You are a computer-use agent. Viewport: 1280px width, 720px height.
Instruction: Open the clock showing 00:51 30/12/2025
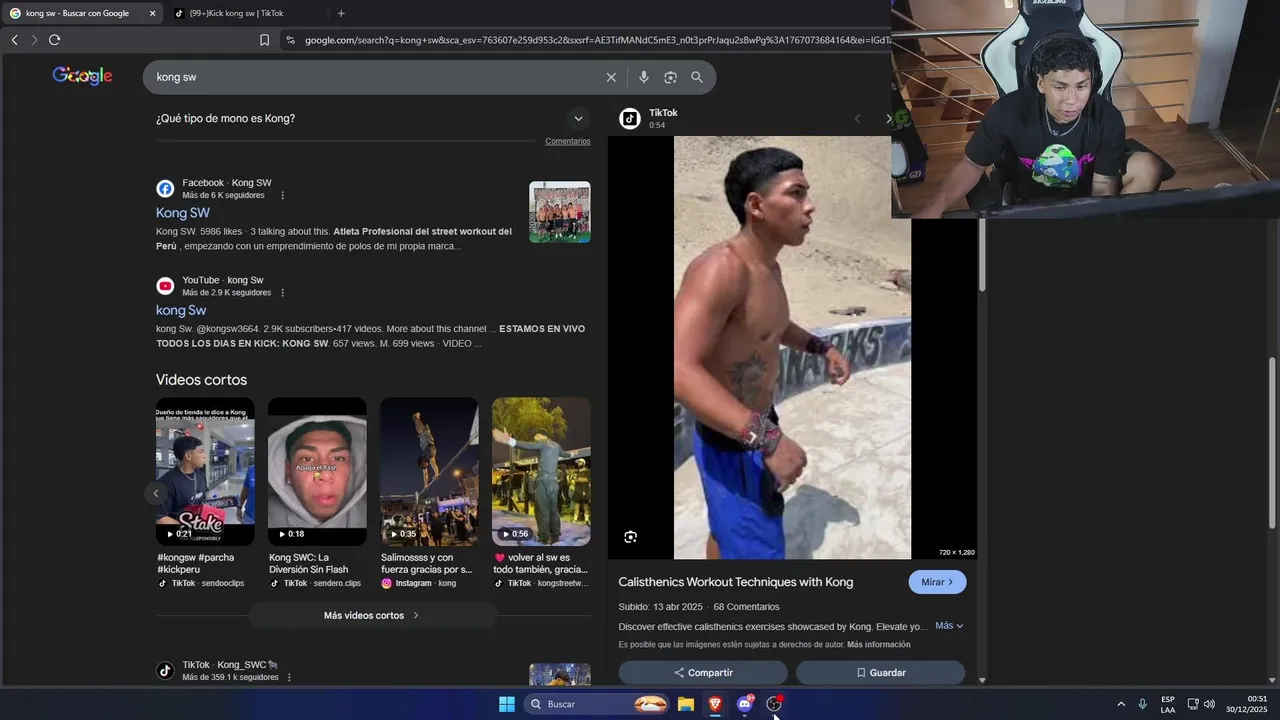tap(1247, 704)
